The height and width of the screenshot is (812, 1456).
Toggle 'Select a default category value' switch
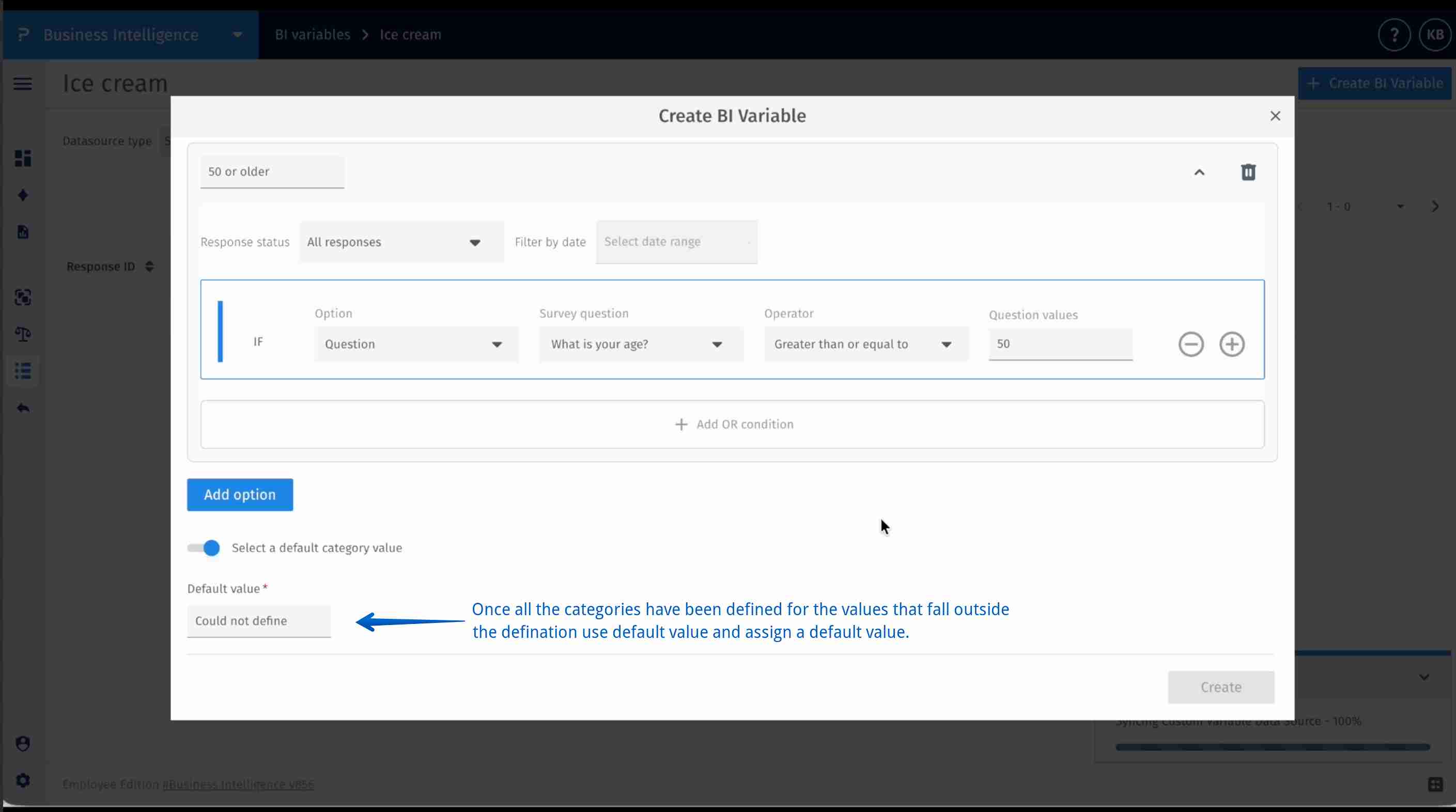pos(204,548)
